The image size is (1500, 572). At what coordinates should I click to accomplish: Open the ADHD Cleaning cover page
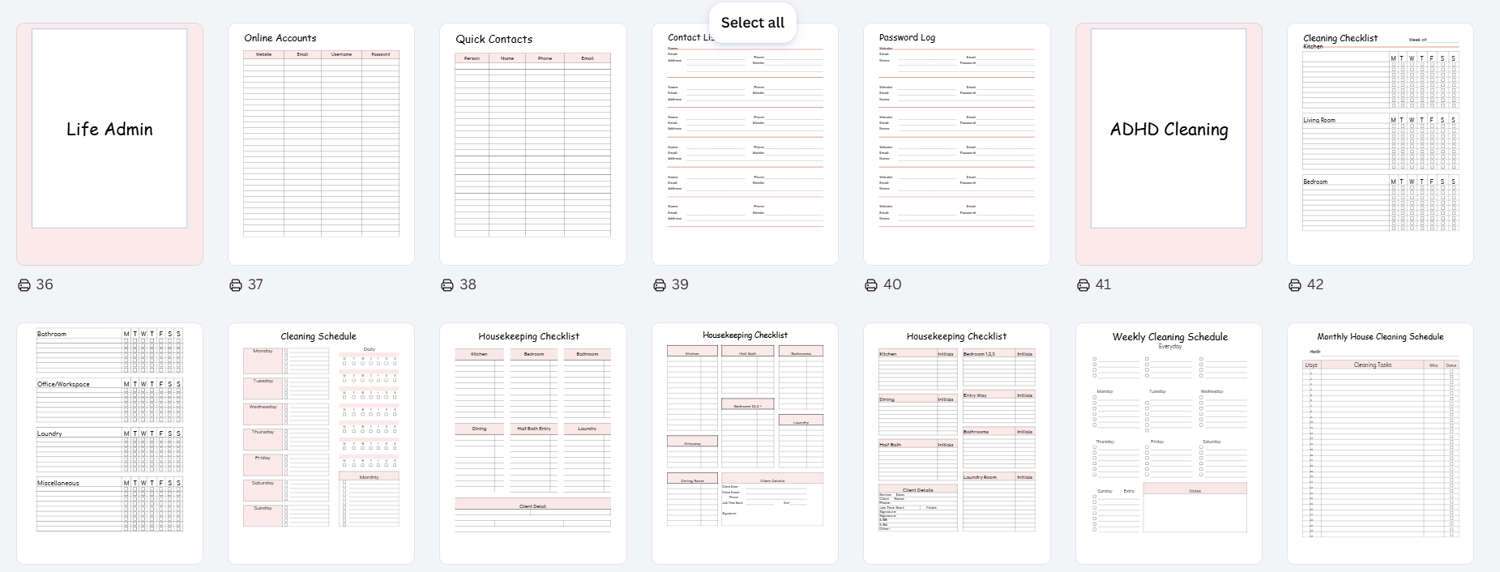1169,144
